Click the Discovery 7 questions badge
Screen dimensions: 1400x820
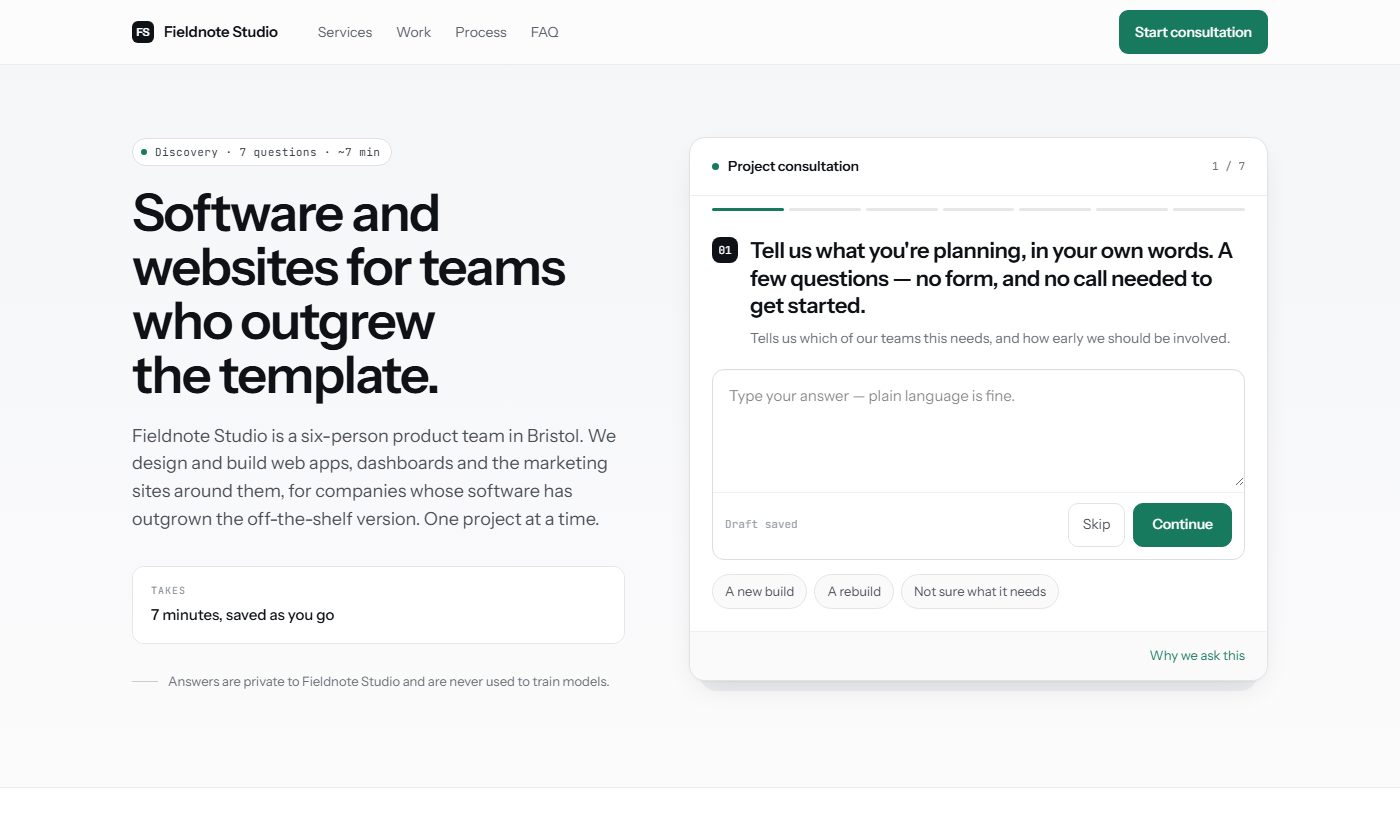coord(261,152)
